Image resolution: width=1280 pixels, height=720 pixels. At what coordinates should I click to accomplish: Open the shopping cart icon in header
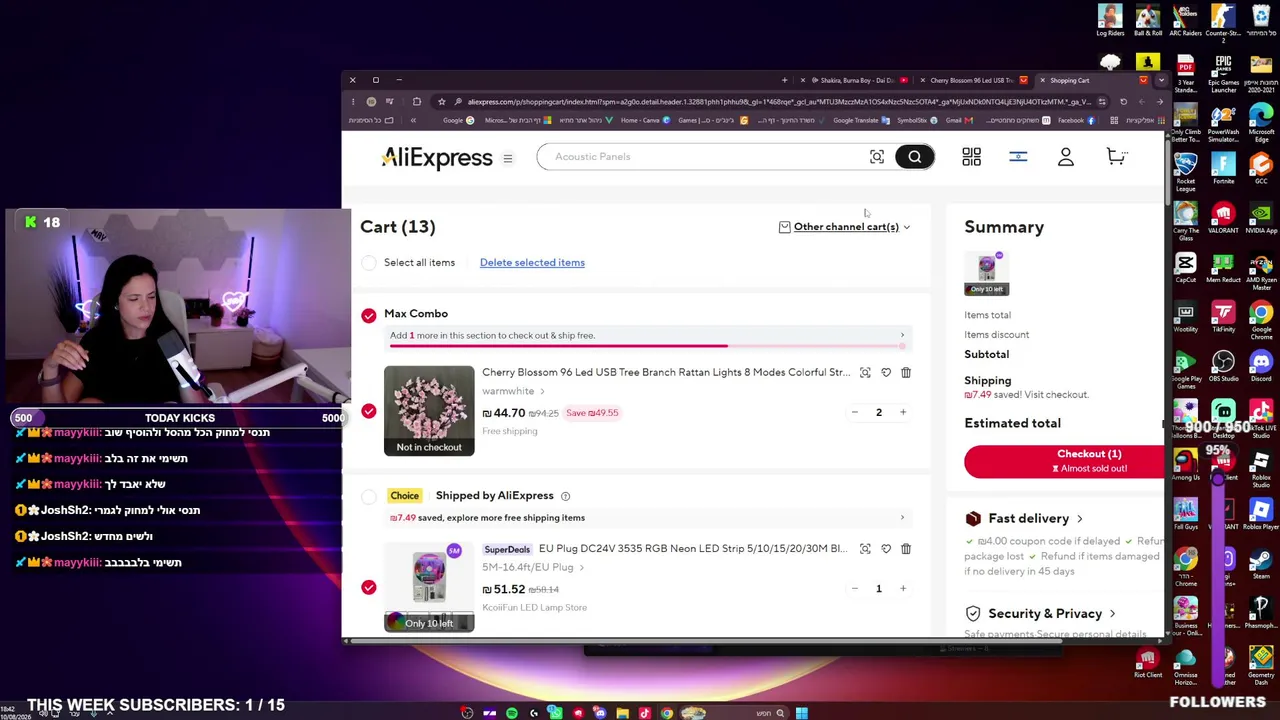click(1116, 157)
